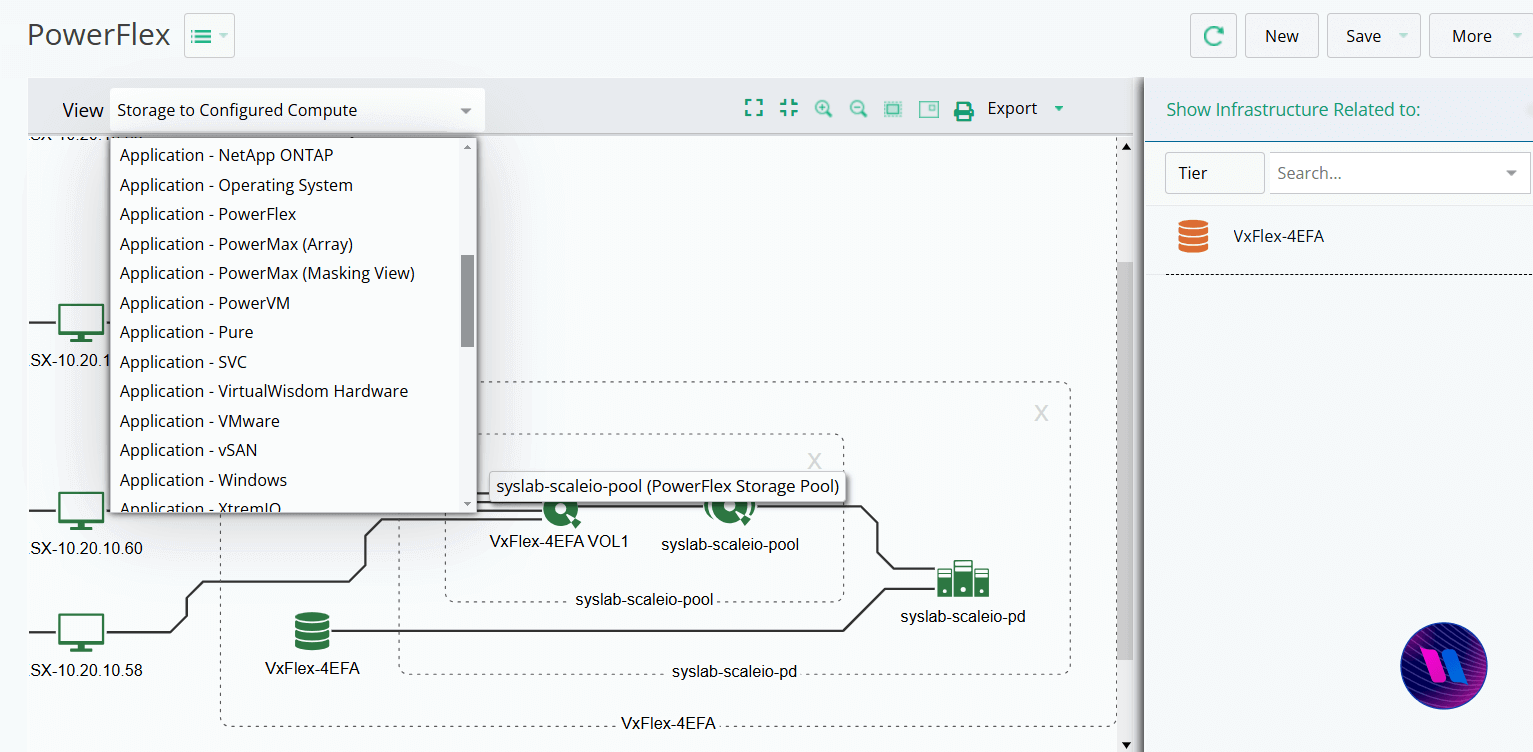Click the SX-10.20.10.60 host label

tap(86, 548)
